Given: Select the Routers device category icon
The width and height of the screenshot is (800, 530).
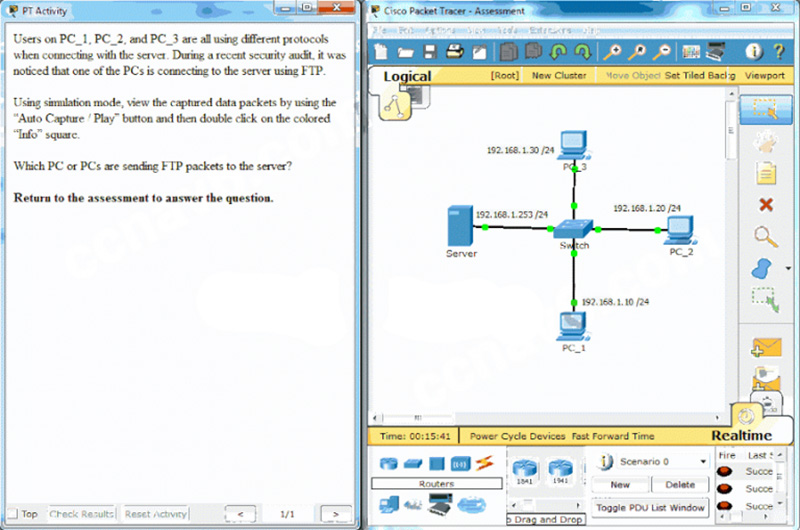Looking at the screenshot, I should (x=389, y=463).
